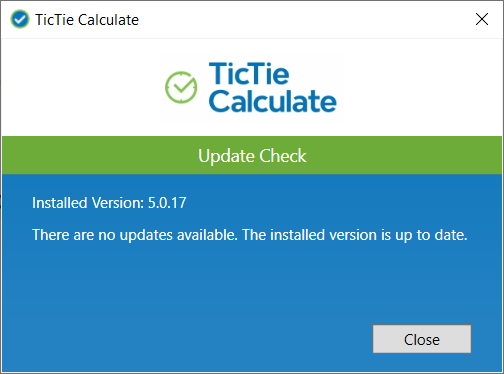Screen dimensions: 504x374
Task: Click the word 'updates' in the status message
Action: click(146, 236)
